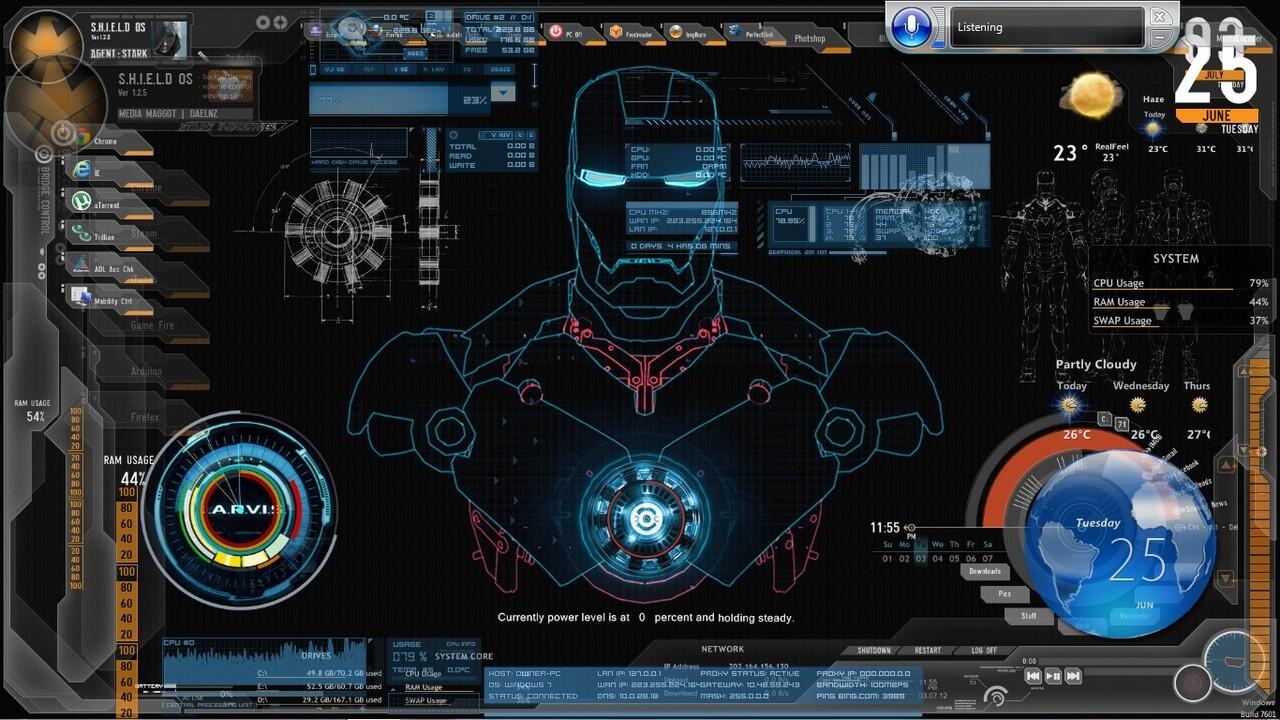Click the up arrow on right scroller

[x=1225, y=465]
